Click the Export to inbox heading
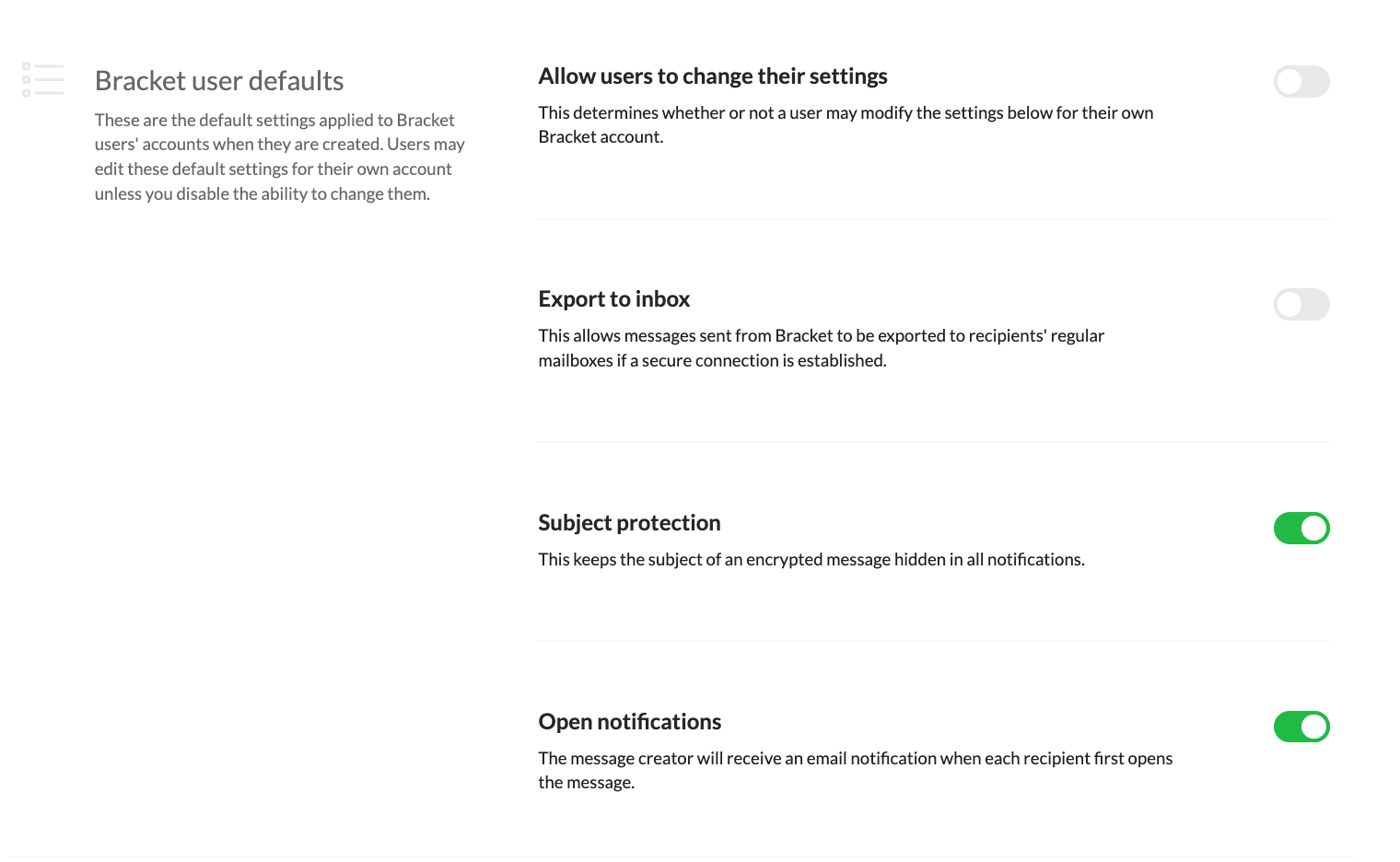 (x=613, y=299)
